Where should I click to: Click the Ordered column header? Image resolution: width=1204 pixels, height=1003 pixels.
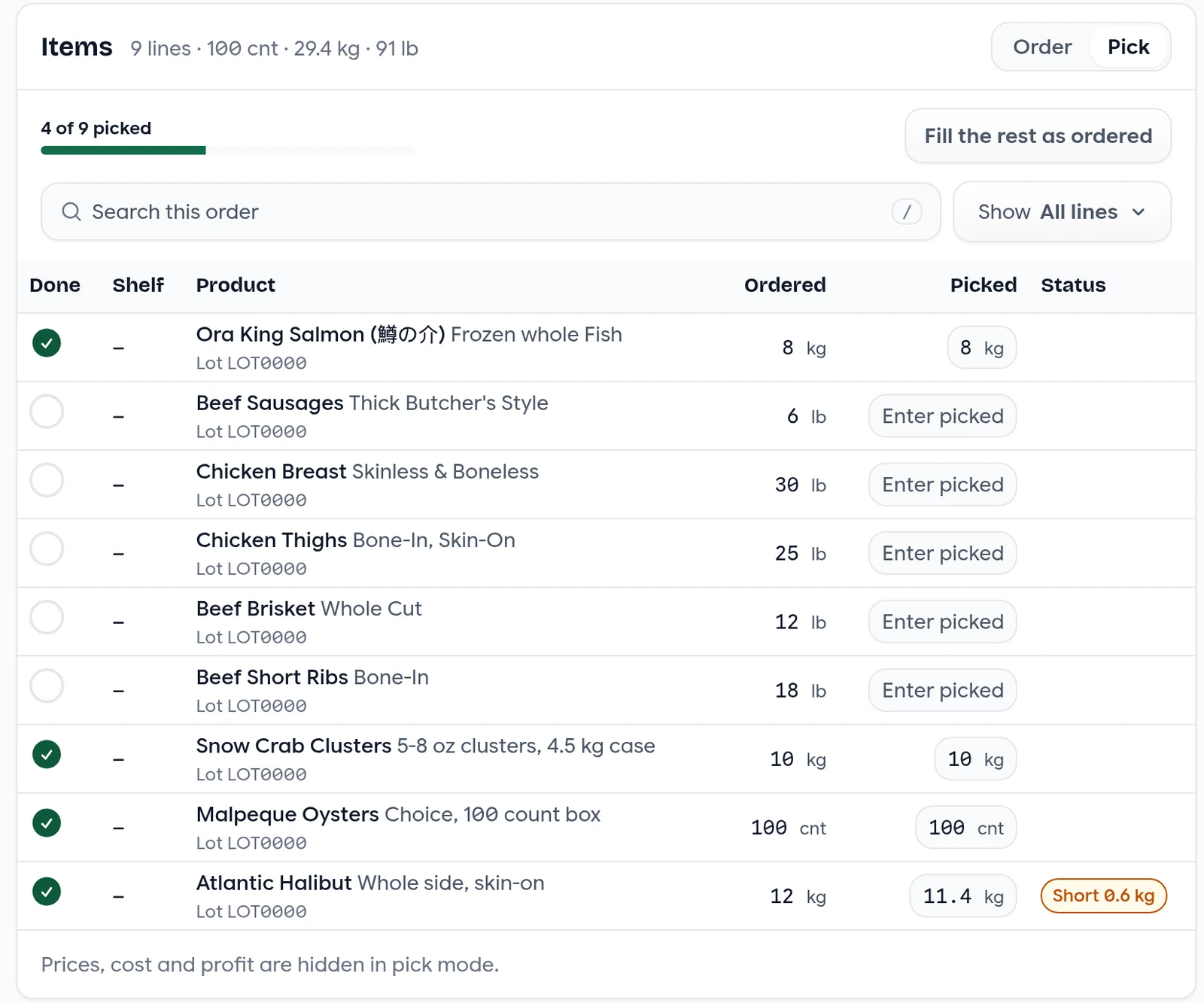(785, 285)
